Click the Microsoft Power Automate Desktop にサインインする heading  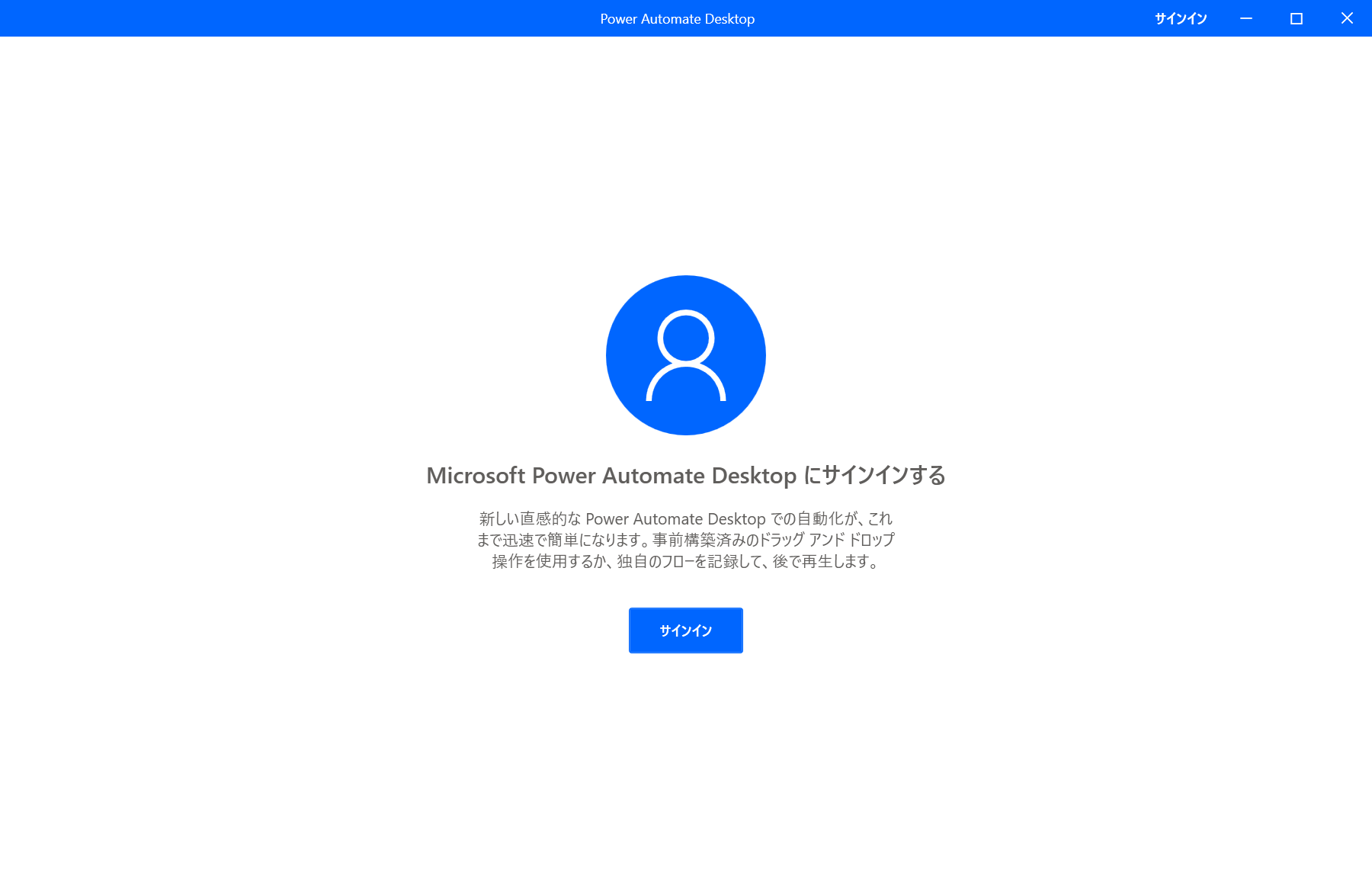click(686, 476)
